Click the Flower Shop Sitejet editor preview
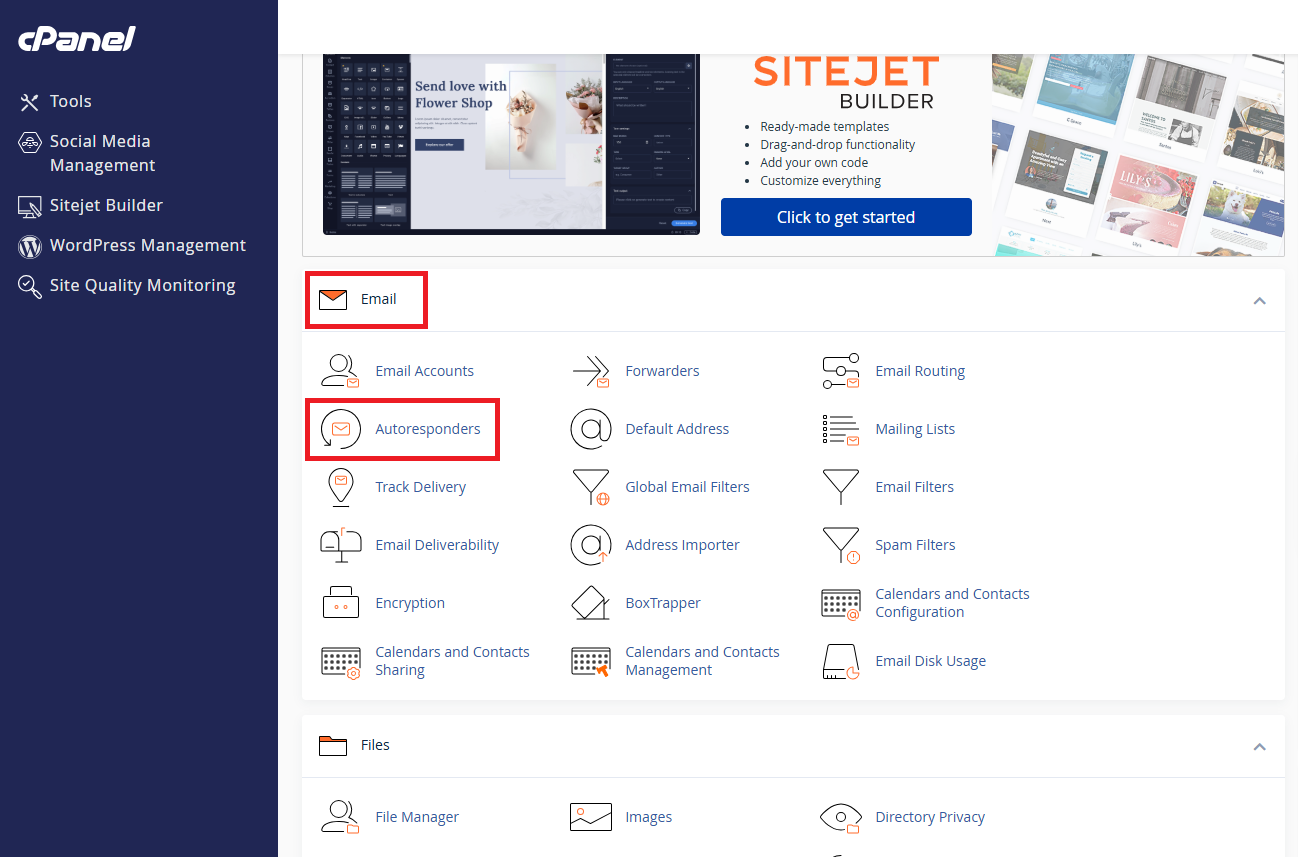The image size is (1298, 857). [x=511, y=145]
